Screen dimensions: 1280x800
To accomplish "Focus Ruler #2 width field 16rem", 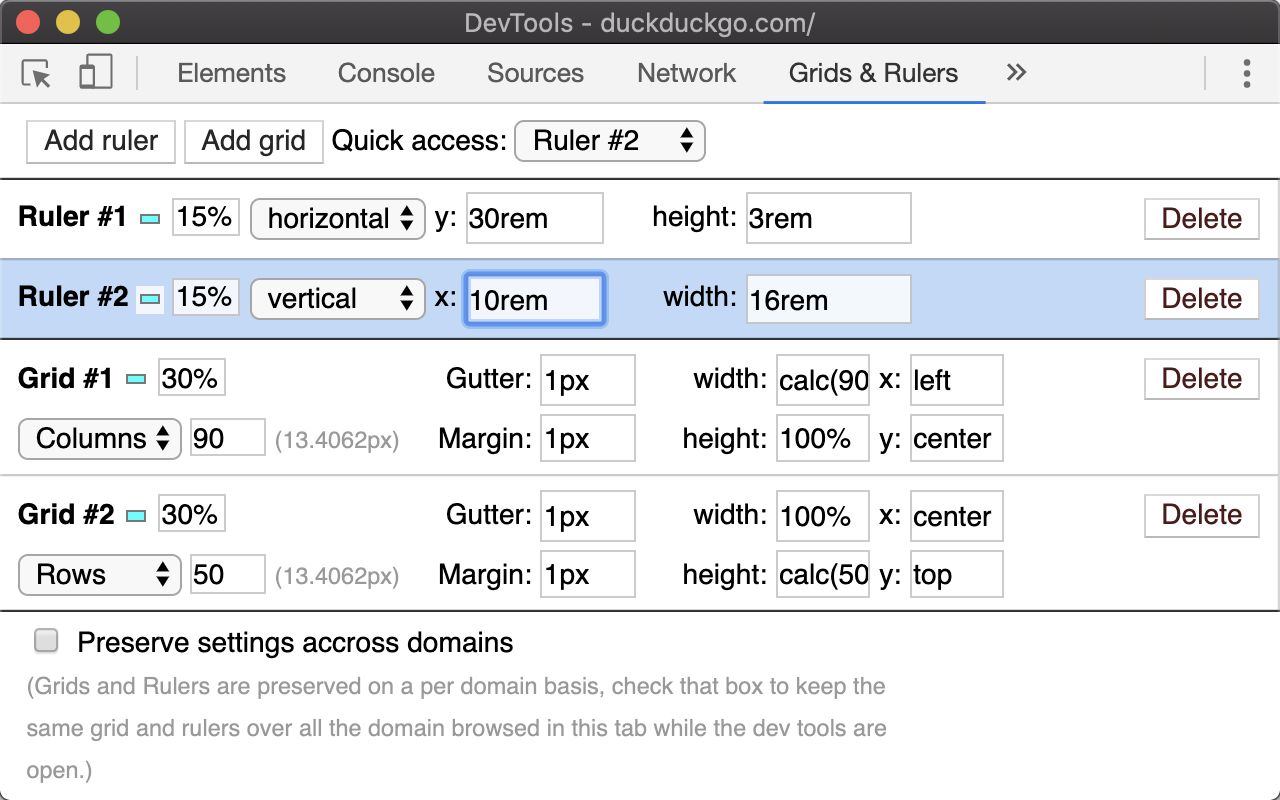I will click(x=829, y=299).
